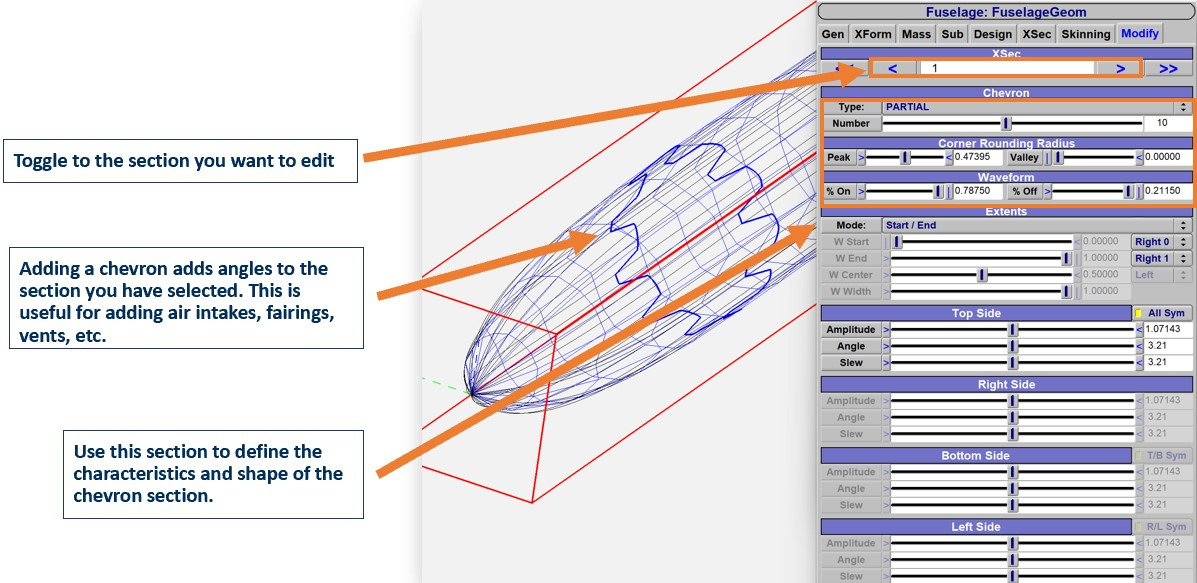Click the XSec index input field
Viewport: 1197px width, 583px height.
(1007, 68)
